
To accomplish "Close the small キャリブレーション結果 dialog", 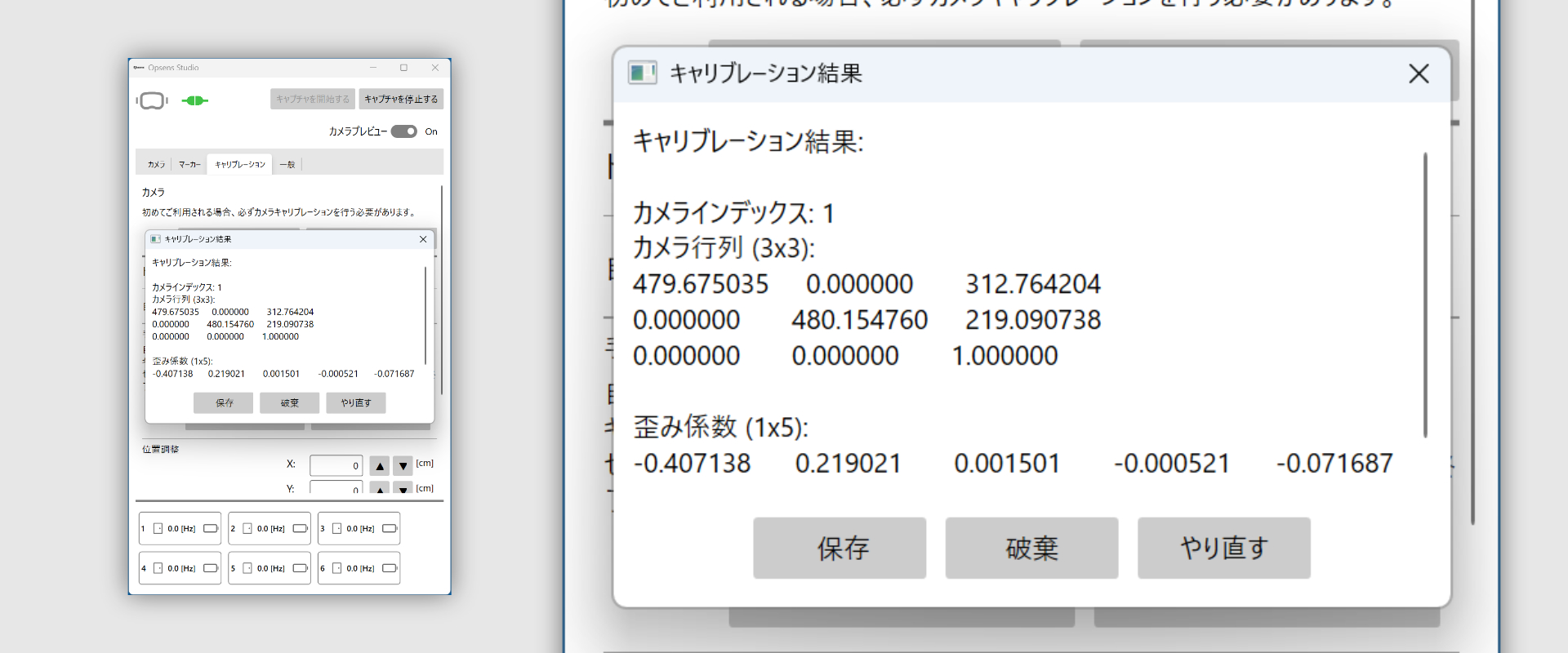I will (423, 239).
